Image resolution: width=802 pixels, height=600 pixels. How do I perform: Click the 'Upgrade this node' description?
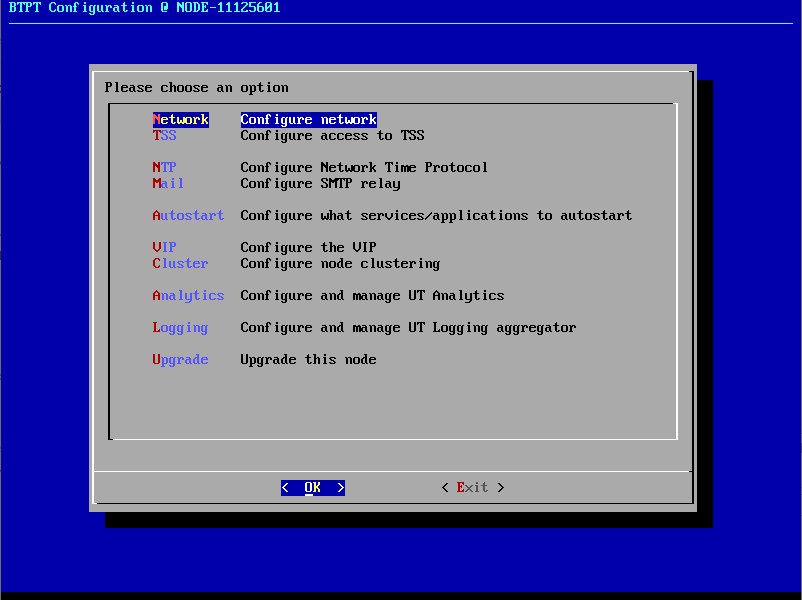[308, 360]
